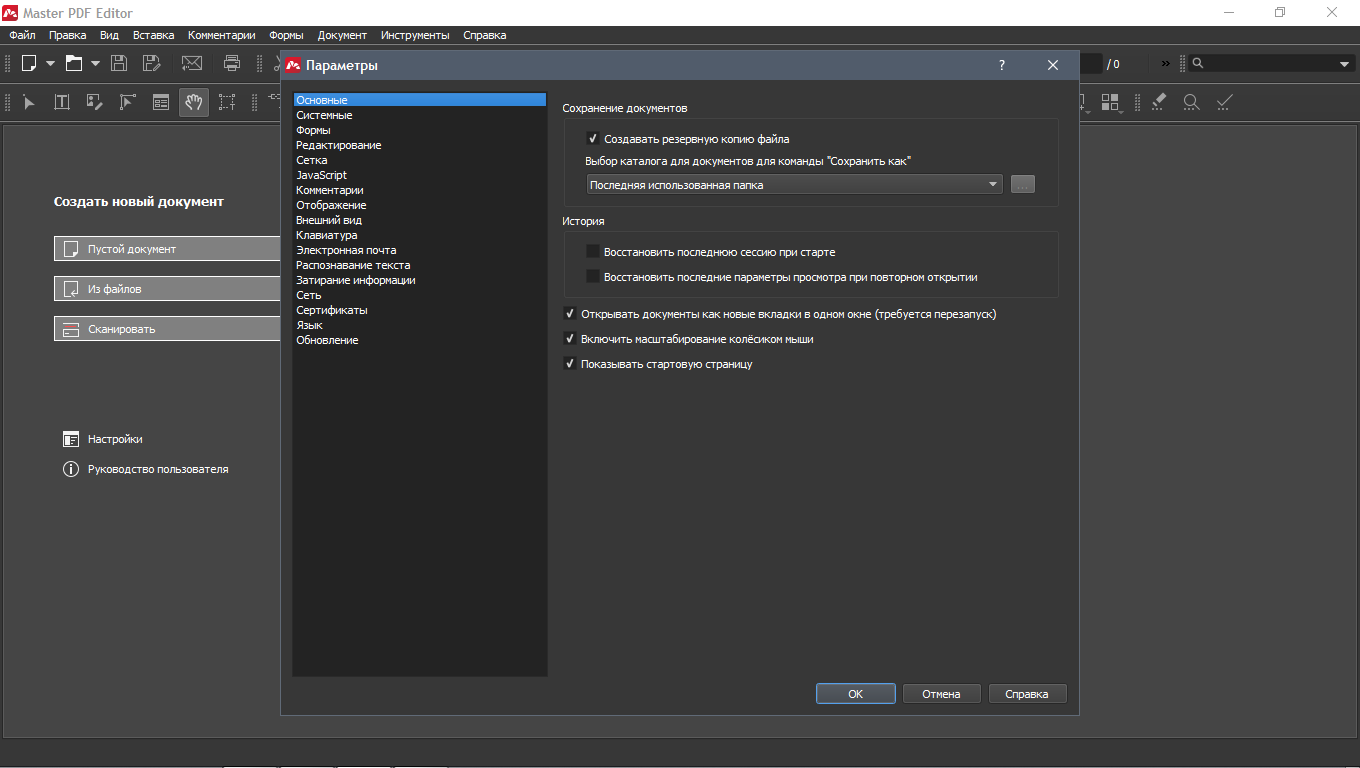The width and height of the screenshot is (1360, 768).
Task: Select the Edit Text tool
Action: (62, 102)
